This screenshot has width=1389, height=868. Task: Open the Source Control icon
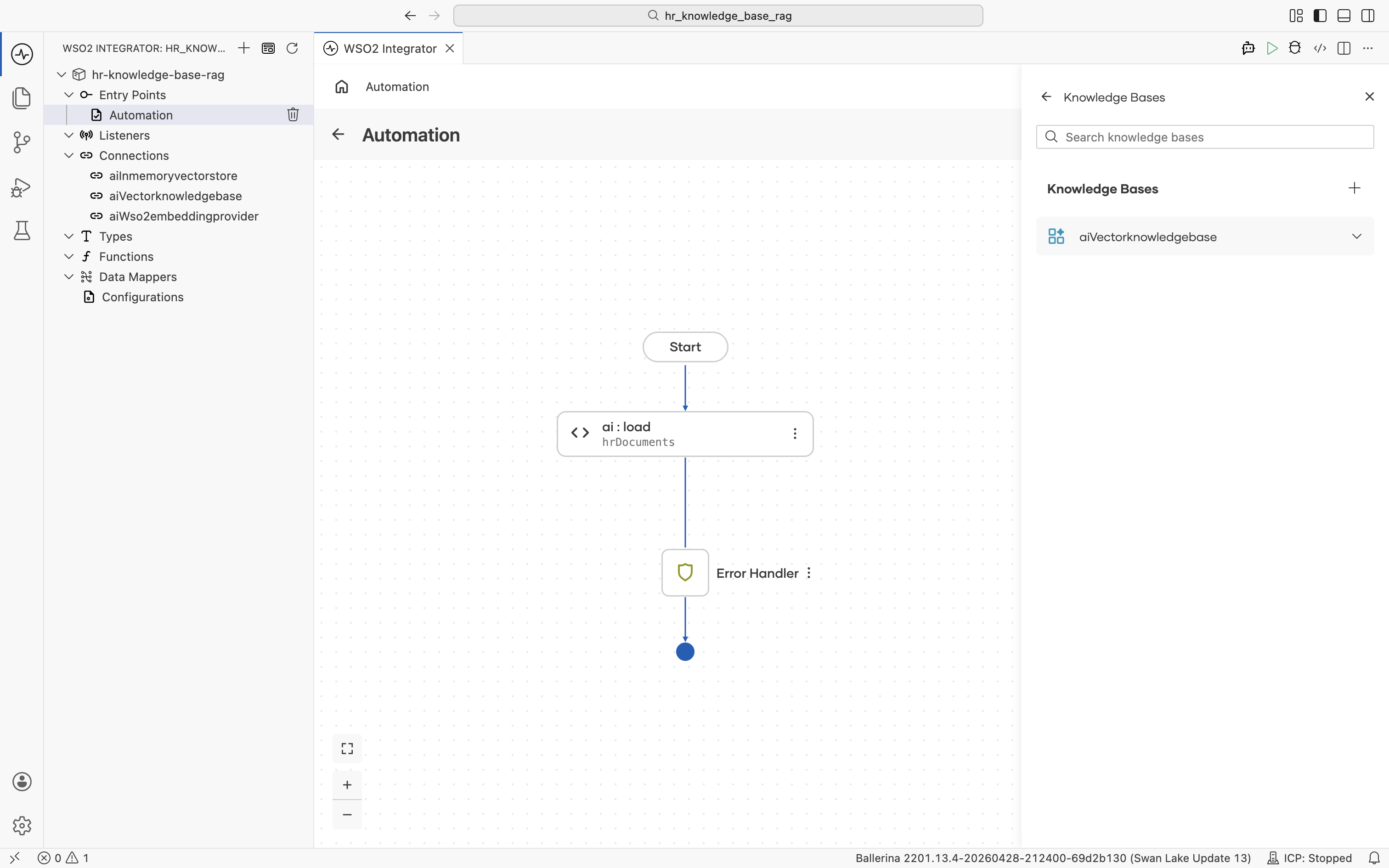pos(22,142)
